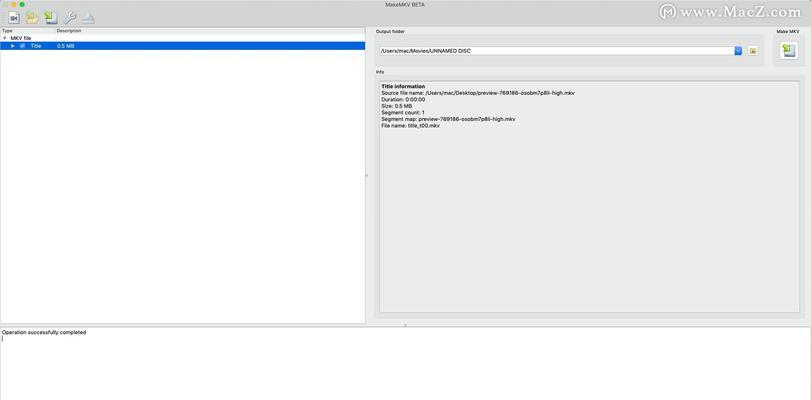Image resolution: width=811 pixels, height=400 pixels.
Task: Click the Make MKV button icon
Action: click(788, 51)
